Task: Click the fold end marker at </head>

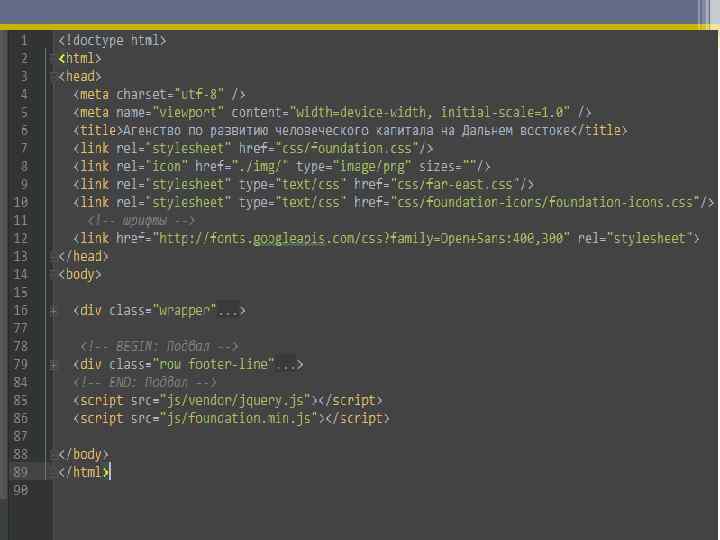Action: tap(53, 257)
